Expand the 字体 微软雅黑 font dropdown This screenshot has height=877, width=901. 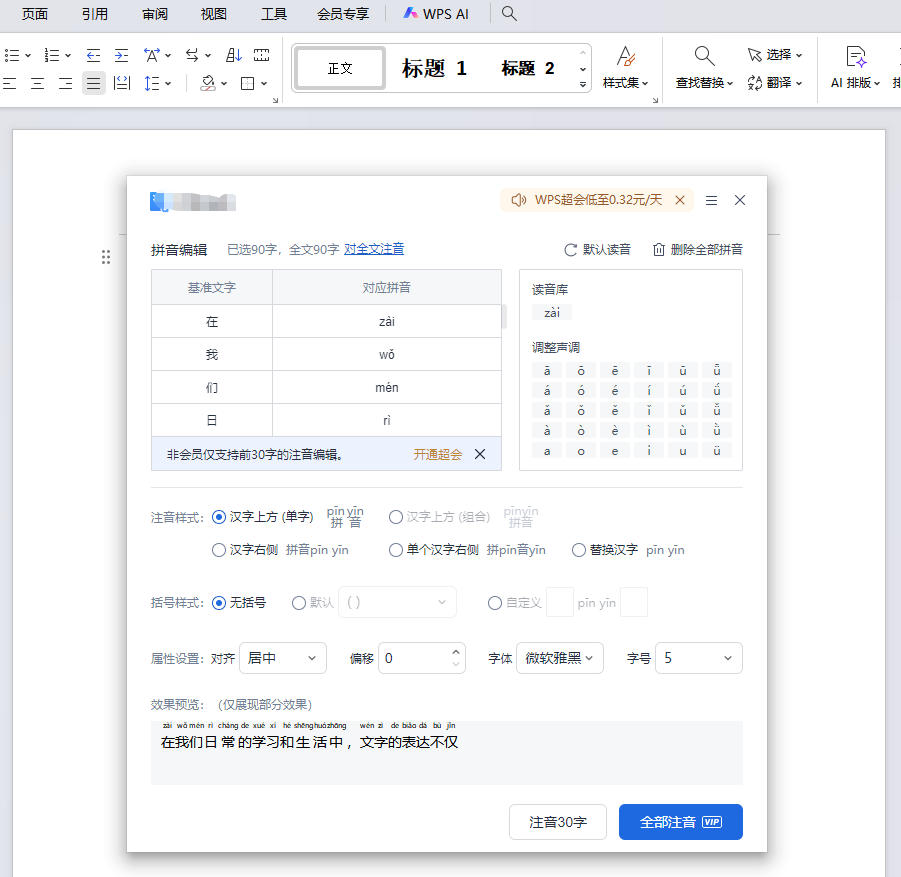tap(559, 658)
